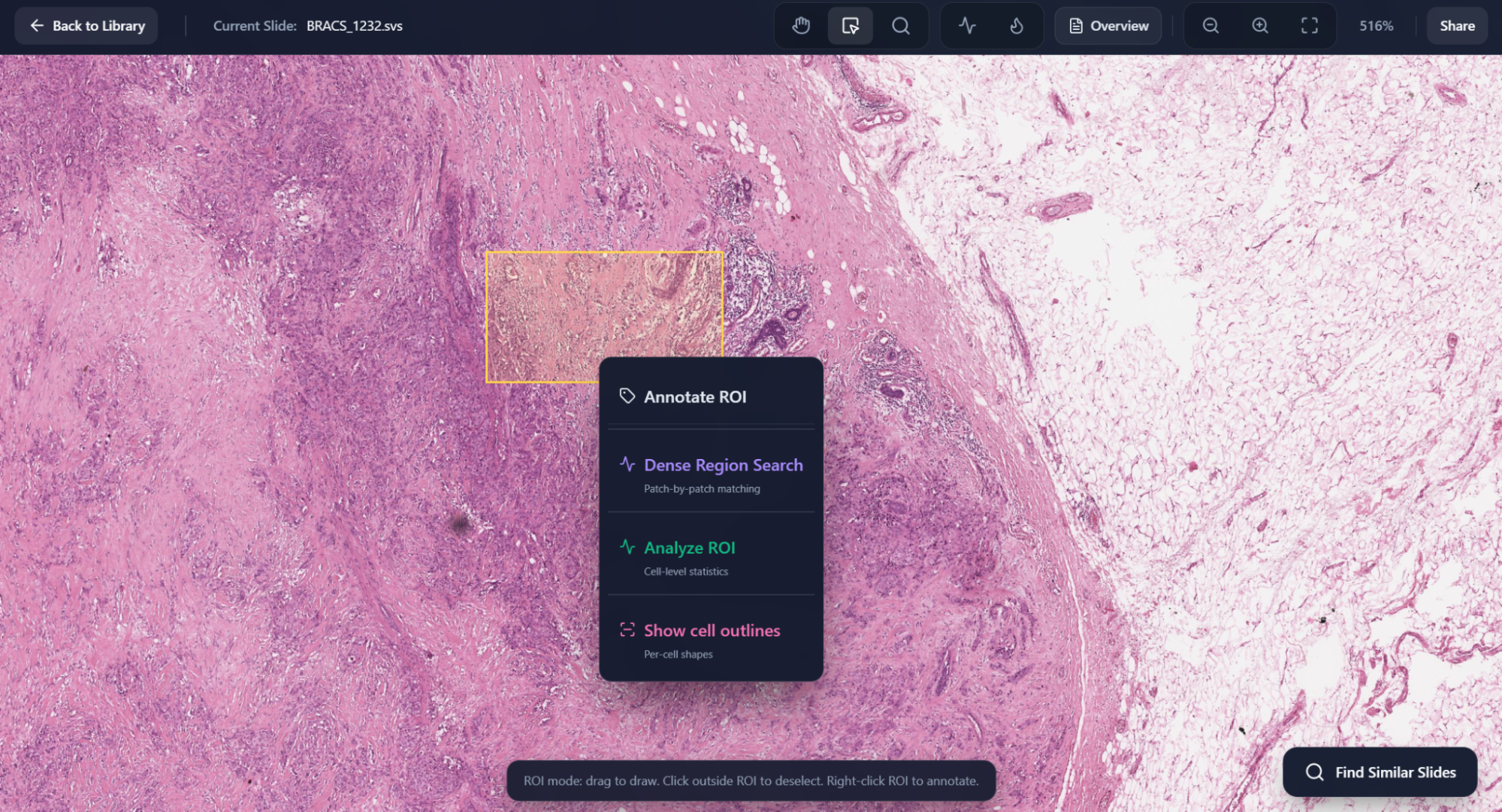This screenshot has height=812, width=1502.
Task: Open the slide Overview panel
Action: point(1108,26)
